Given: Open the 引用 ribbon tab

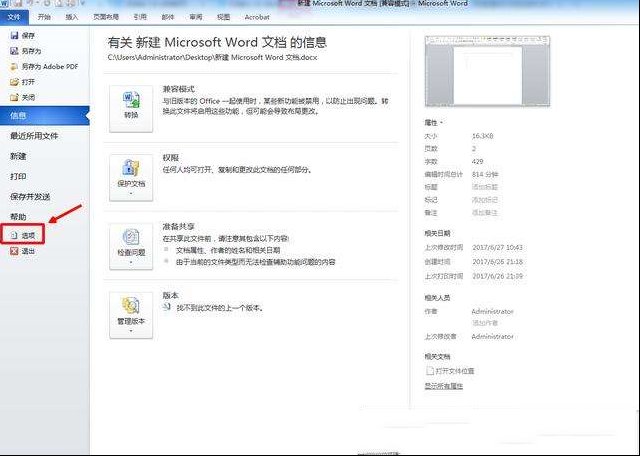Looking at the screenshot, I should [140, 17].
